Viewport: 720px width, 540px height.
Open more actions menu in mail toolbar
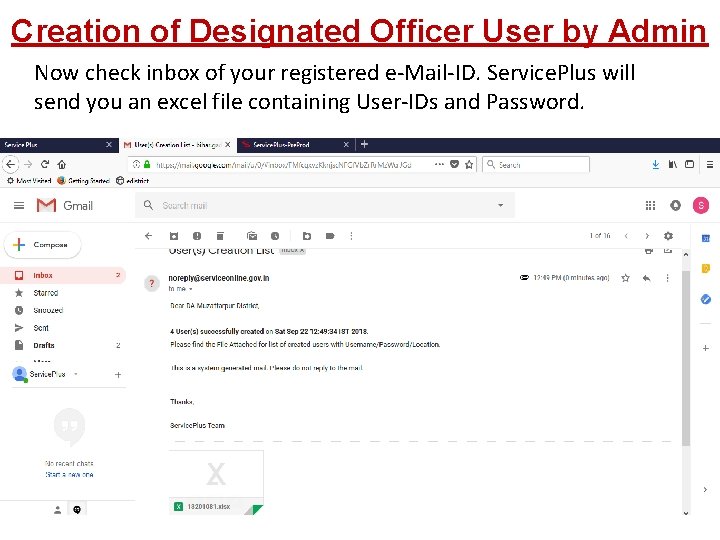351,236
